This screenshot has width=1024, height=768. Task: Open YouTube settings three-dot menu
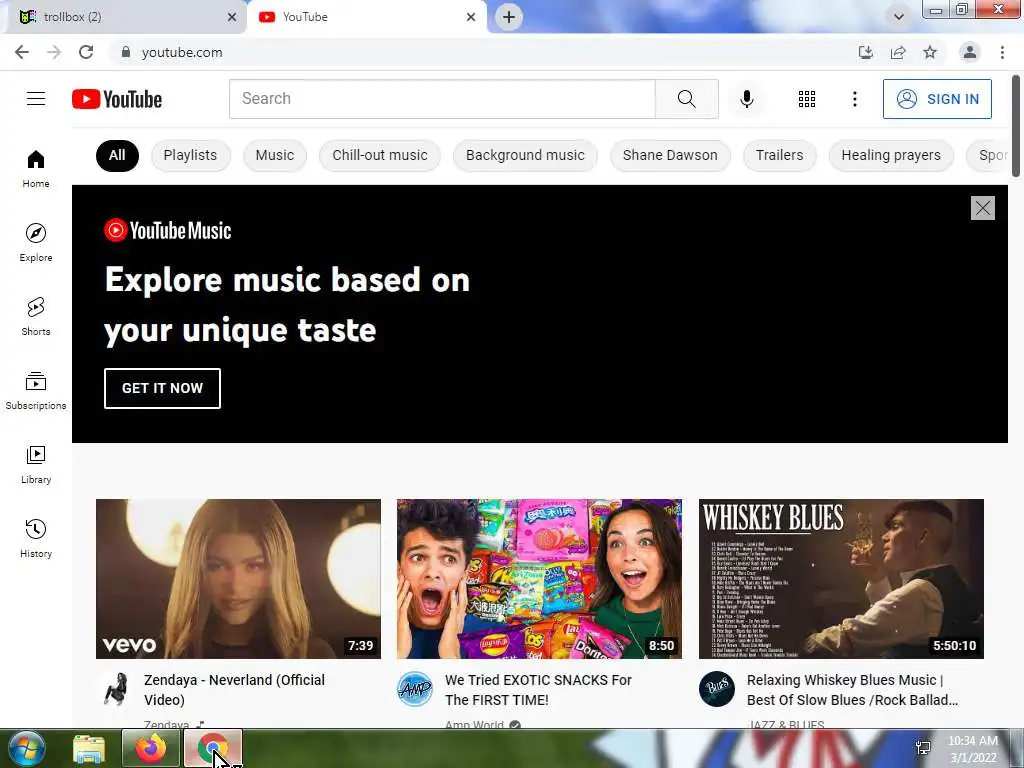(x=854, y=99)
